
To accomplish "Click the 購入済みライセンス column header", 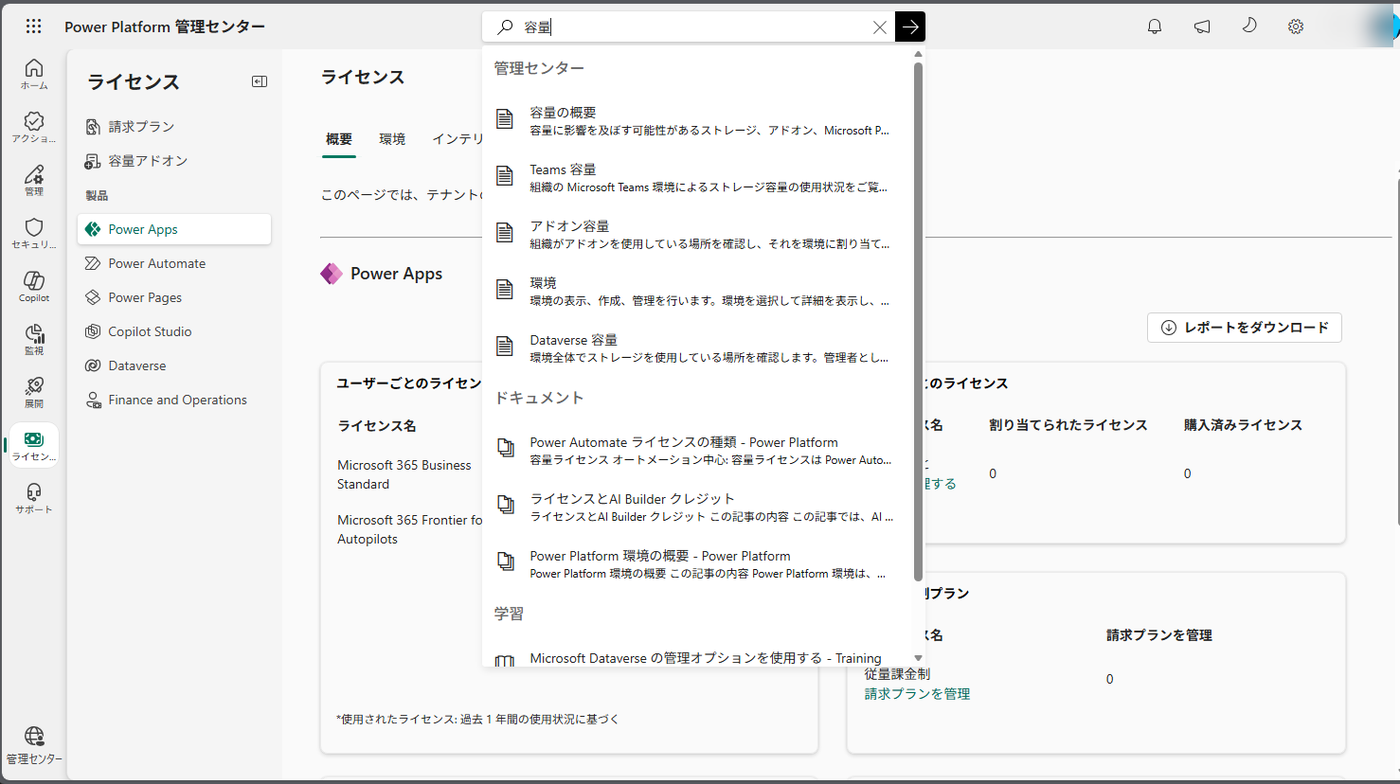I will pyautogui.click(x=1243, y=425).
